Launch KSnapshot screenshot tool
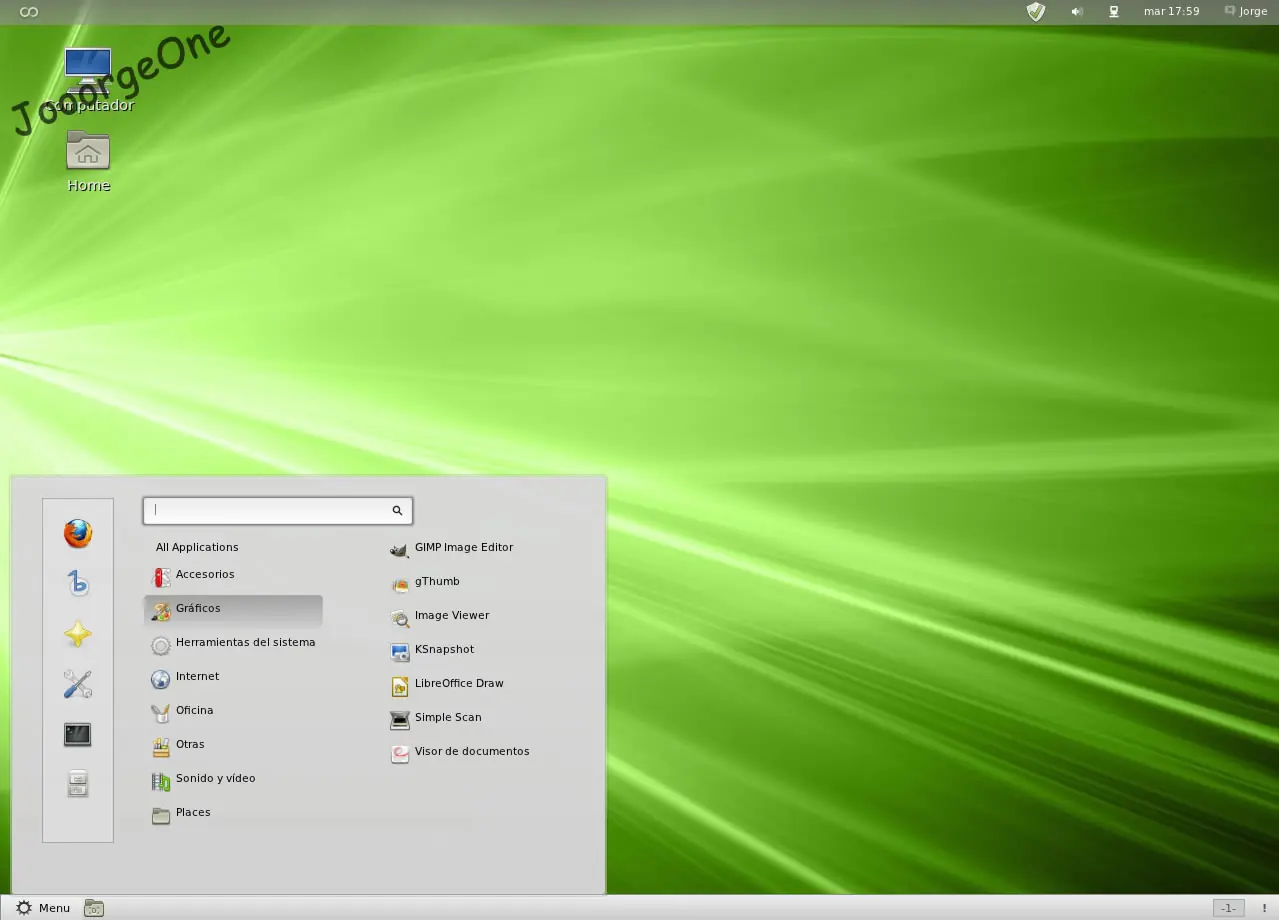This screenshot has height=920, width=1279. click(x=432, y=650)
